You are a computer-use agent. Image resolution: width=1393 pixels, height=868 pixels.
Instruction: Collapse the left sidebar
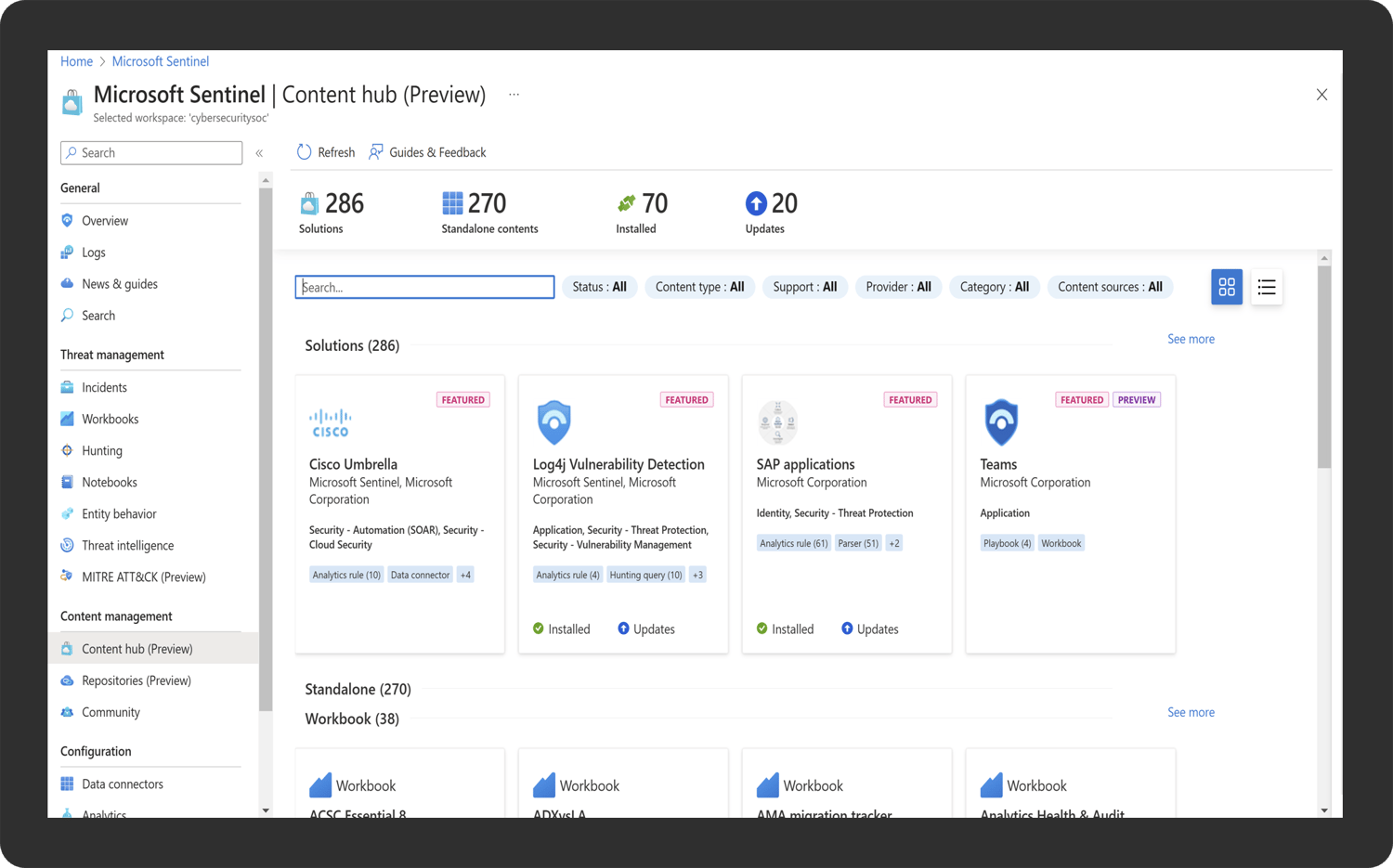click(259, 153)
